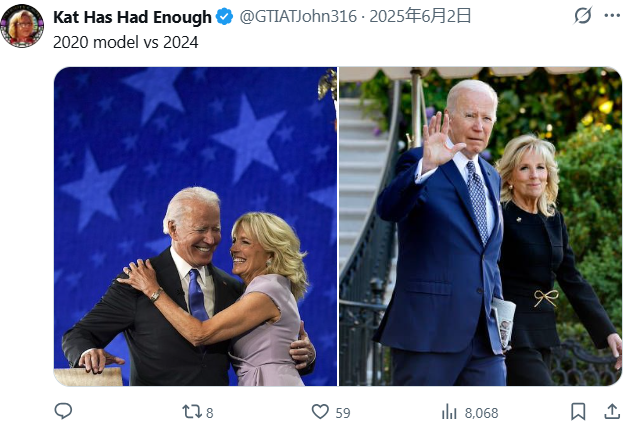
Task: Open the author's profile picture avatar
Action: coord(22,25)
